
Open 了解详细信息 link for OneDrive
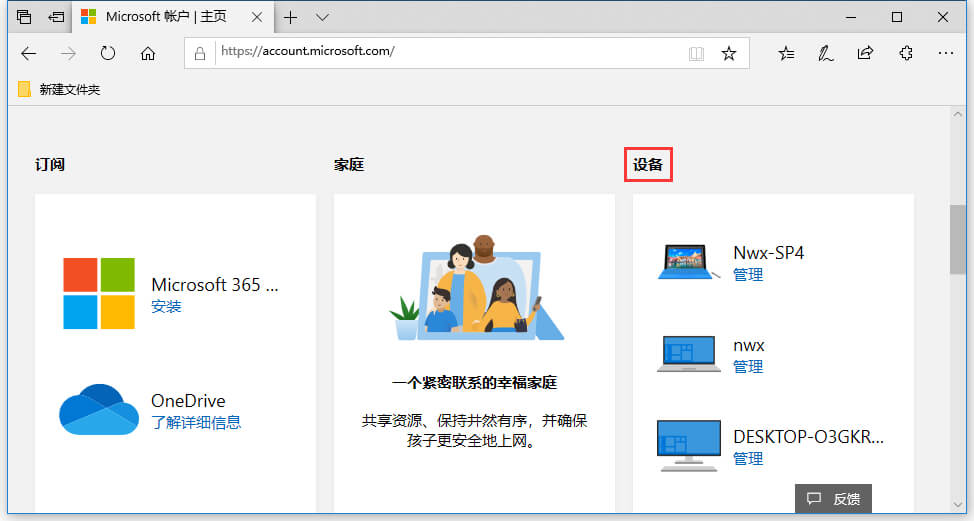(x=196, y=422)
